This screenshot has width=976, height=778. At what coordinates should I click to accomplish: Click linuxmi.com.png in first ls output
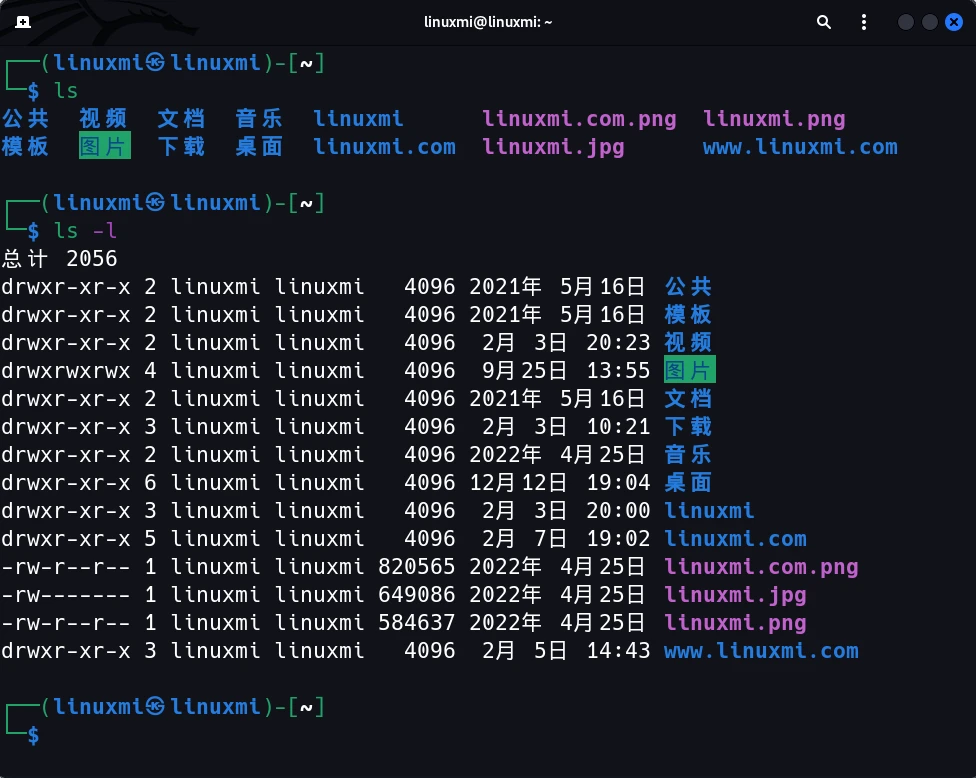click(579, 118)
